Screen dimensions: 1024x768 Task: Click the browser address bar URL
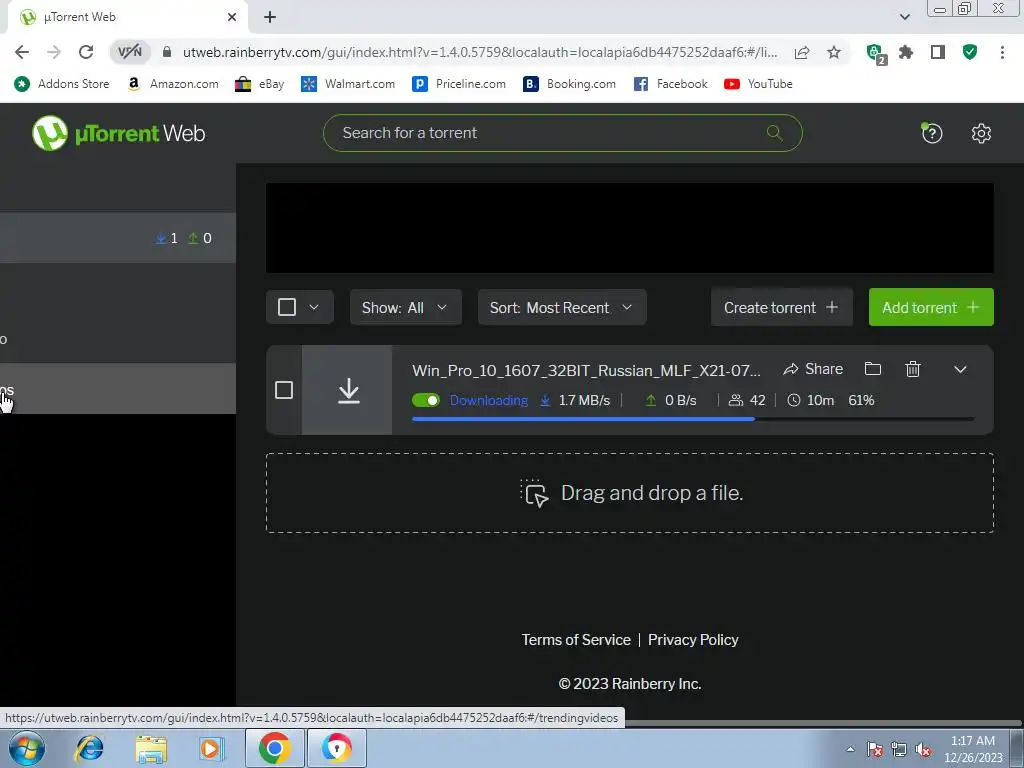pyautogui.click(x=480, y=52)
